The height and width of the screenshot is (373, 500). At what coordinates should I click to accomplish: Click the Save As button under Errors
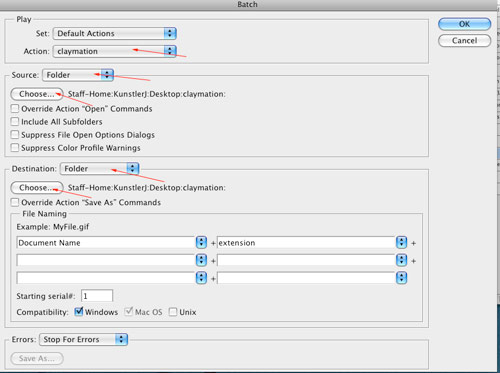click(x=37, y=359)
